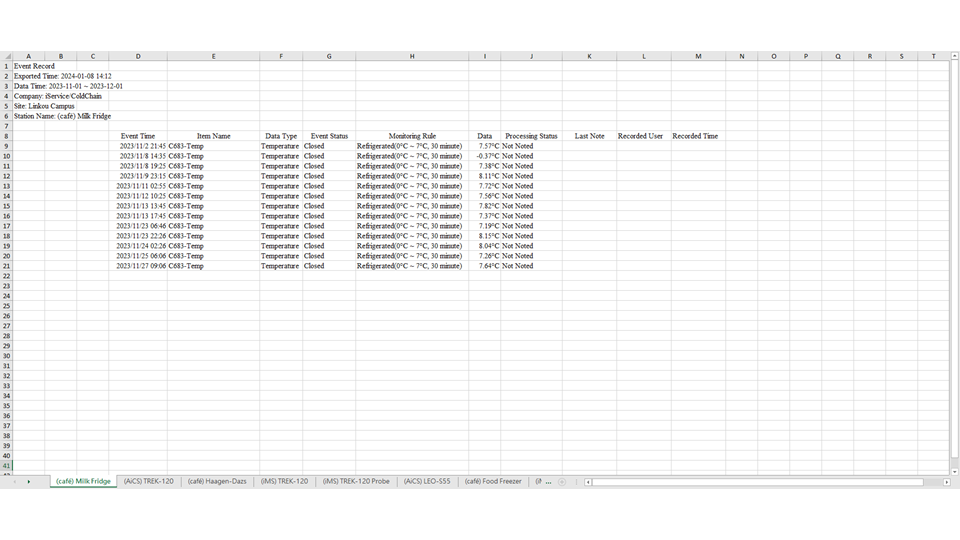Click the sheet tab scroll-right arrow
This screenshot has width=960, height=540.
pyautogui.click(x=28, y=482)
